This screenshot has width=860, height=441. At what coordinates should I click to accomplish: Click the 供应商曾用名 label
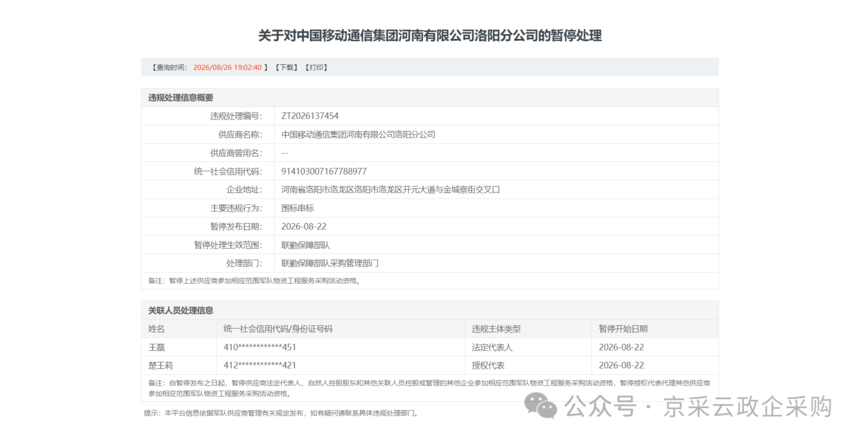tap(236, 153)
